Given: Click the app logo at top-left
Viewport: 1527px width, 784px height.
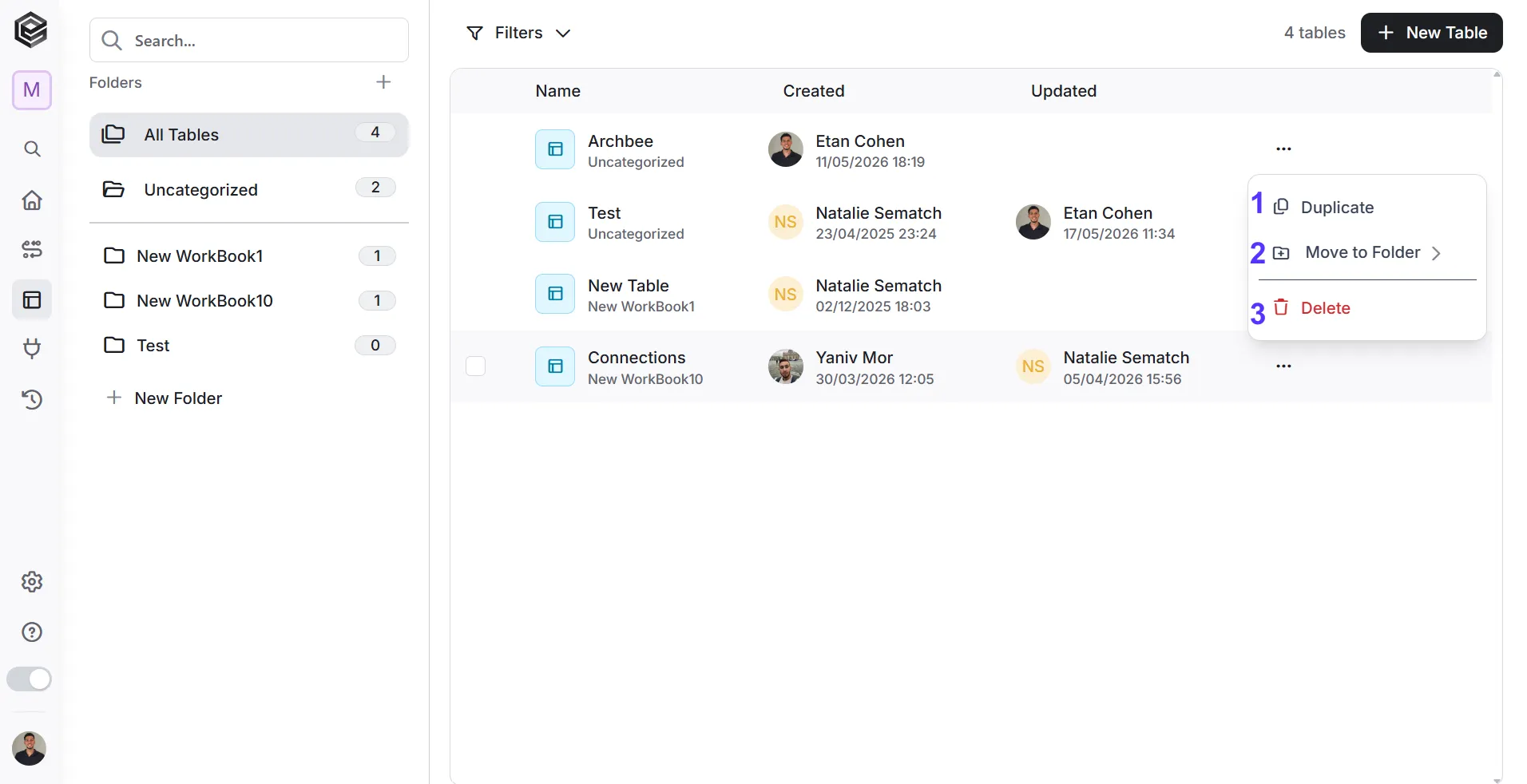Looking at the screenshot, I should [x=31, y=30].
